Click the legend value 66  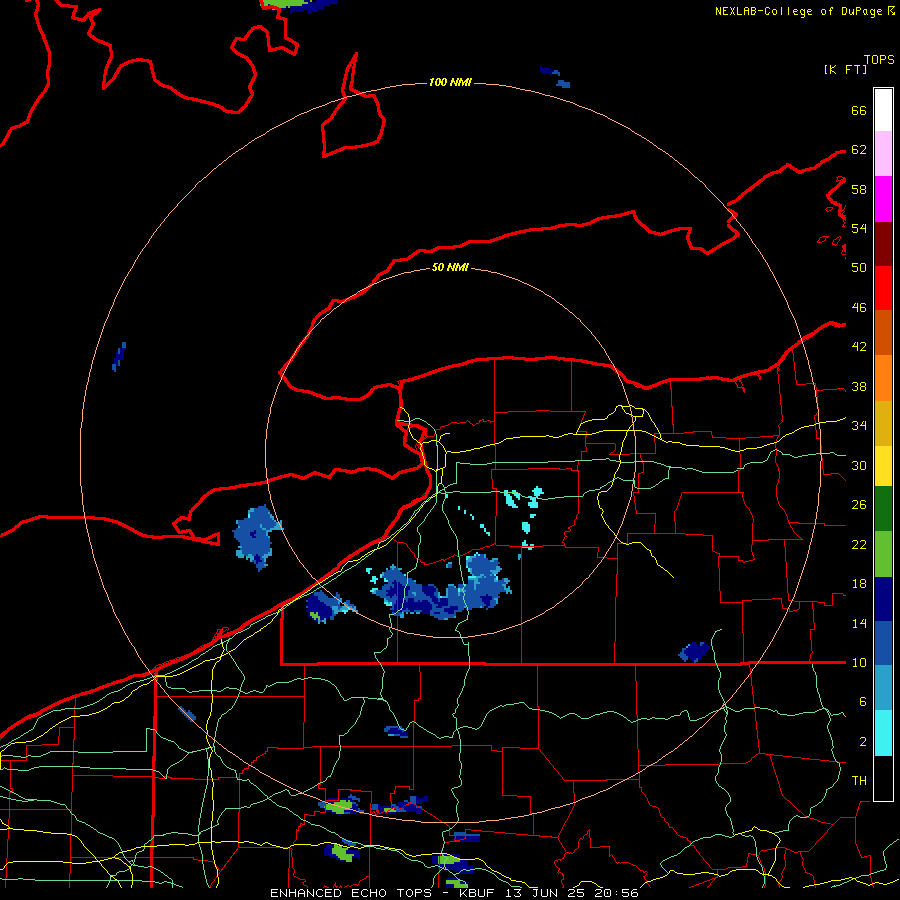click(859, 110)
